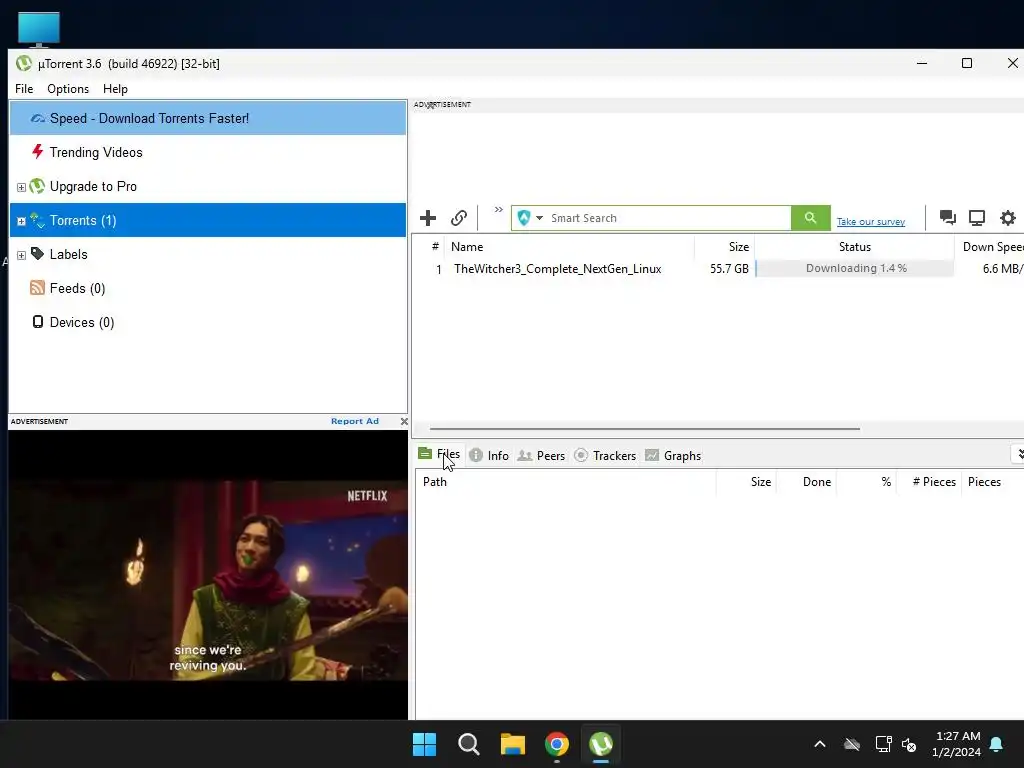
Task: Click the Add Torrent from URL link icon
Action: tap(459, 217)
